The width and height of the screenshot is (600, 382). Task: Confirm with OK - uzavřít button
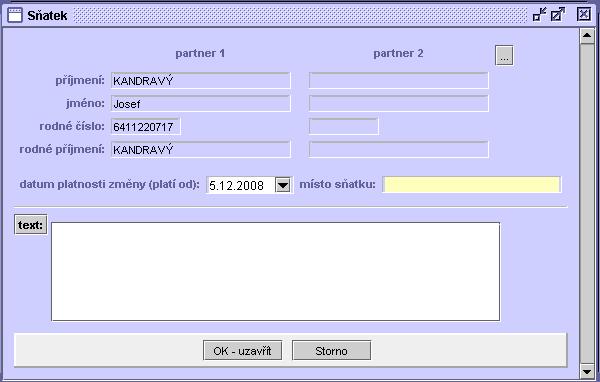pos(243,350)
